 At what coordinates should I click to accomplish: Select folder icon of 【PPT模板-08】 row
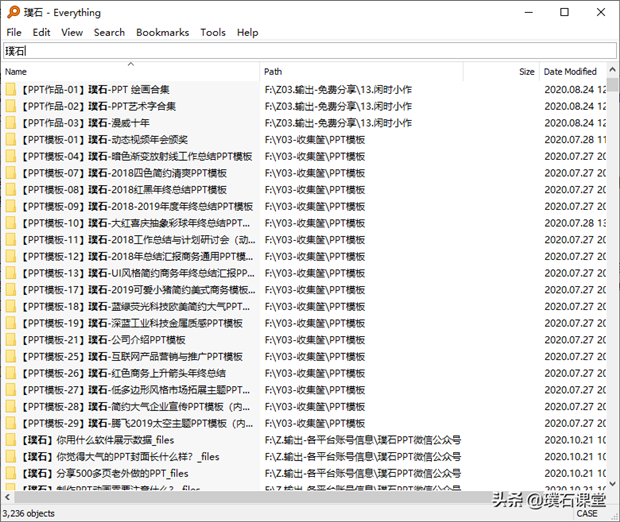tap(11, 190)
